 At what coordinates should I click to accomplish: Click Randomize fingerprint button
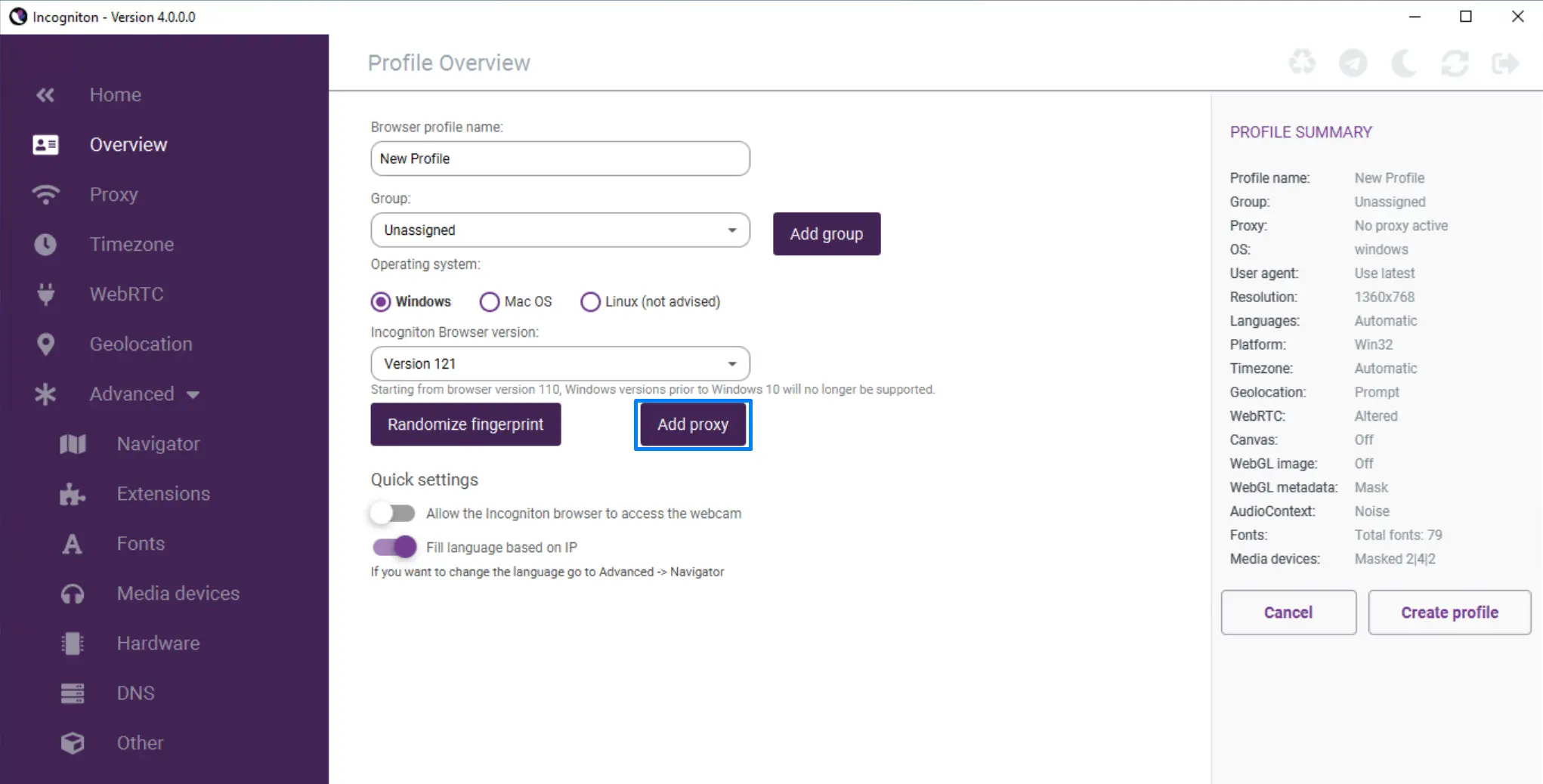(x=465, y=424)
